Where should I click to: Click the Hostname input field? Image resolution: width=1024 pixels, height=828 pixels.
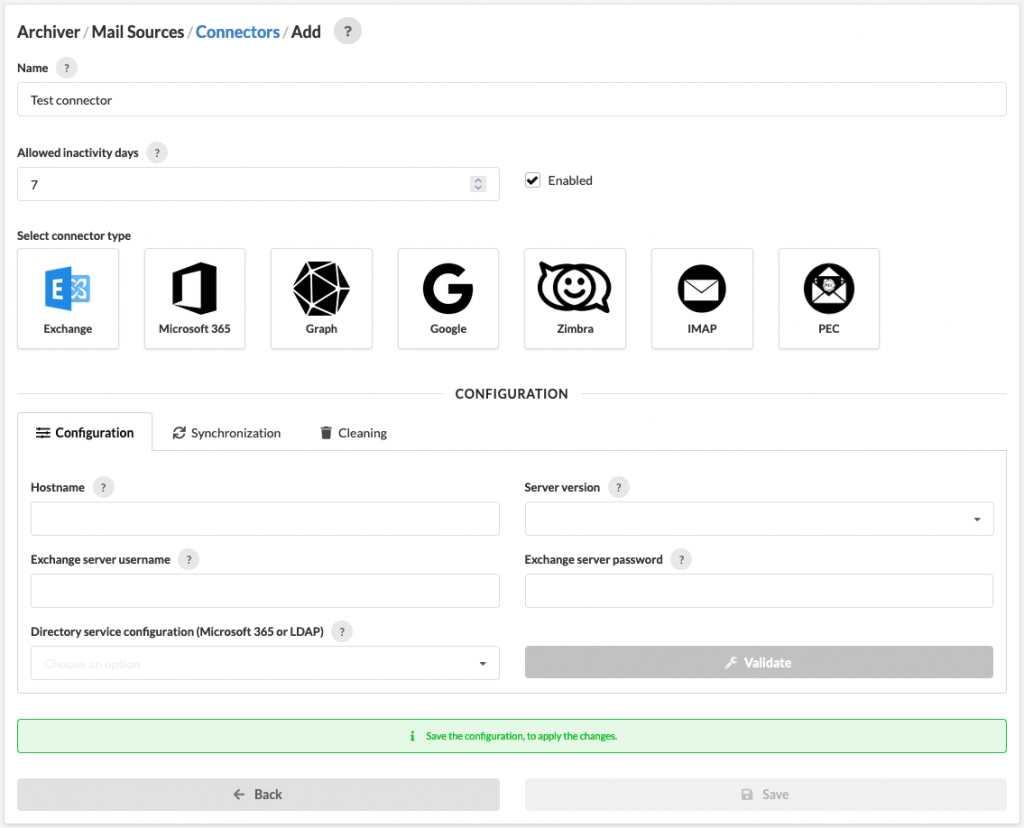pyautogui.click(x=265, y=518)
